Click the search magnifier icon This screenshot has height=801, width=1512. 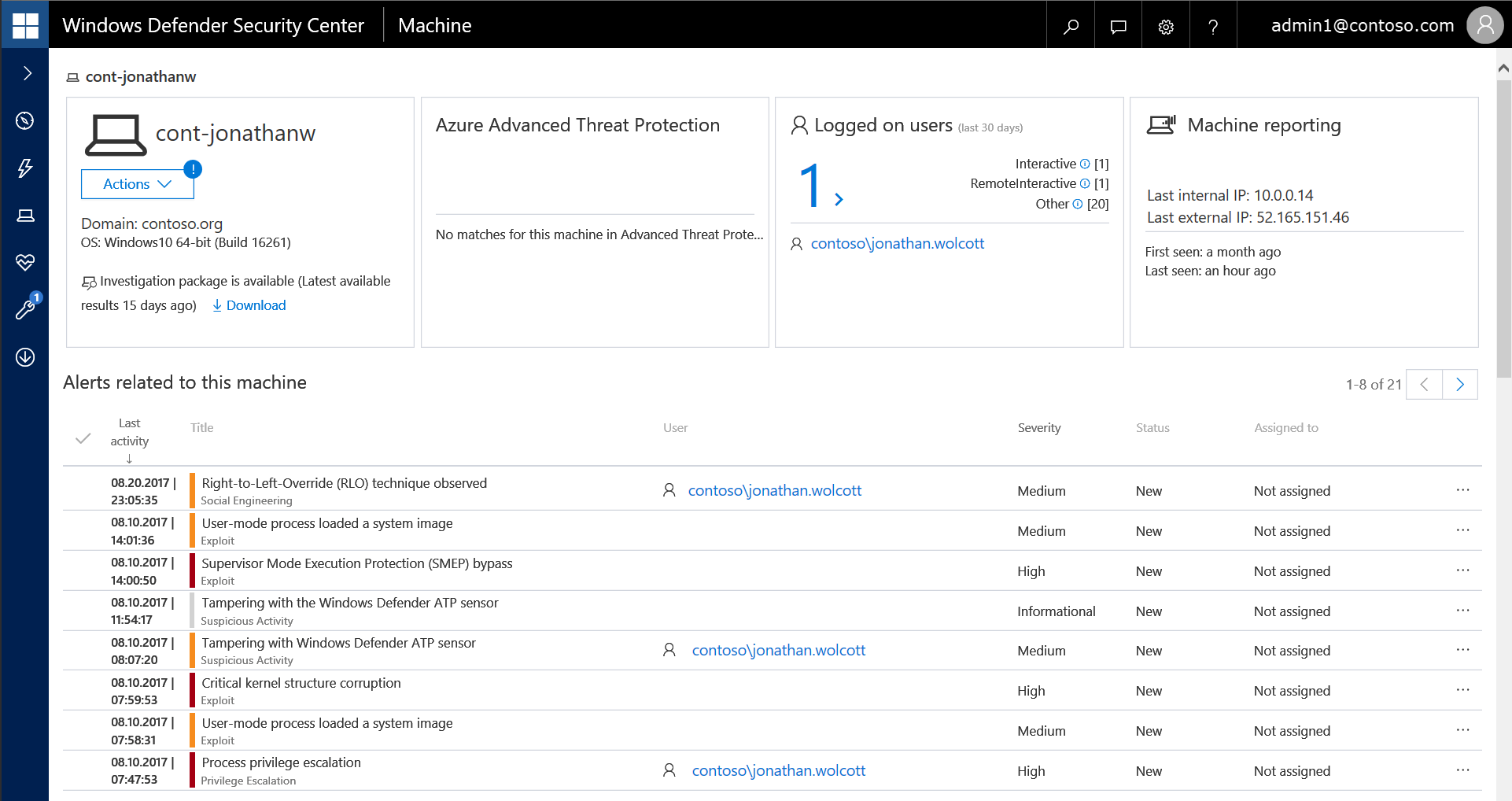[x=1071, y=26]
